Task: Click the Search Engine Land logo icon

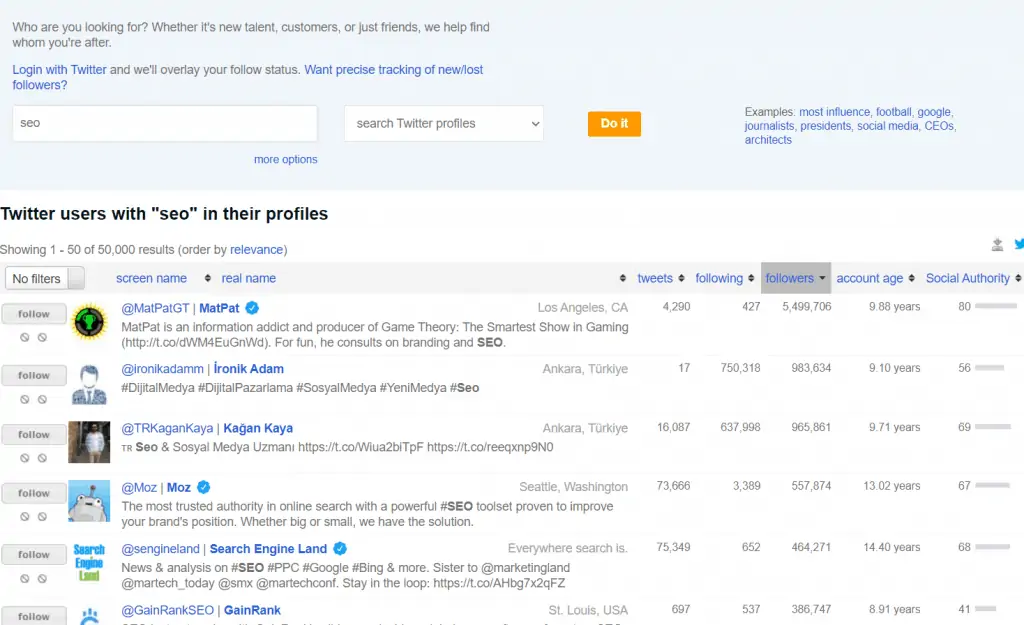Action: [89, 562]
